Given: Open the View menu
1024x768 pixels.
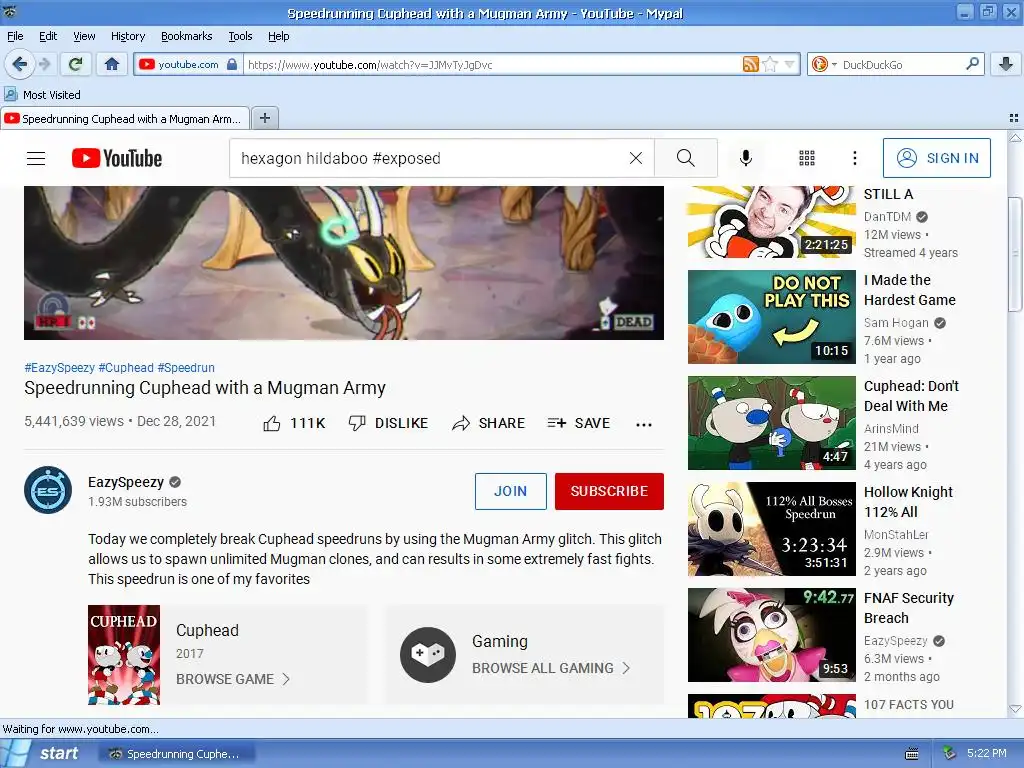Looking at the screenshot, I should (84, 36).
